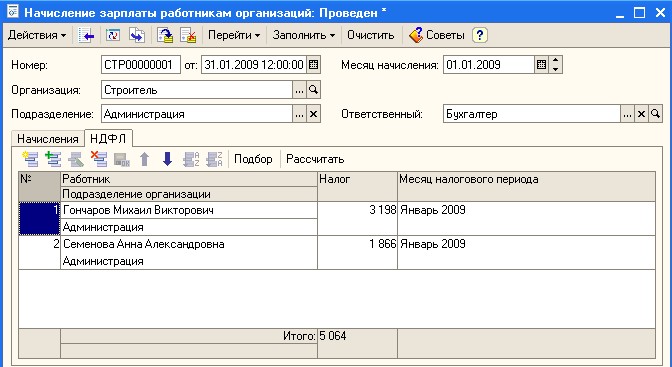The image size is (672, 367).
Task: Click the delete row icon with red X
Action: pyautogui.click(x=99, y=159)
